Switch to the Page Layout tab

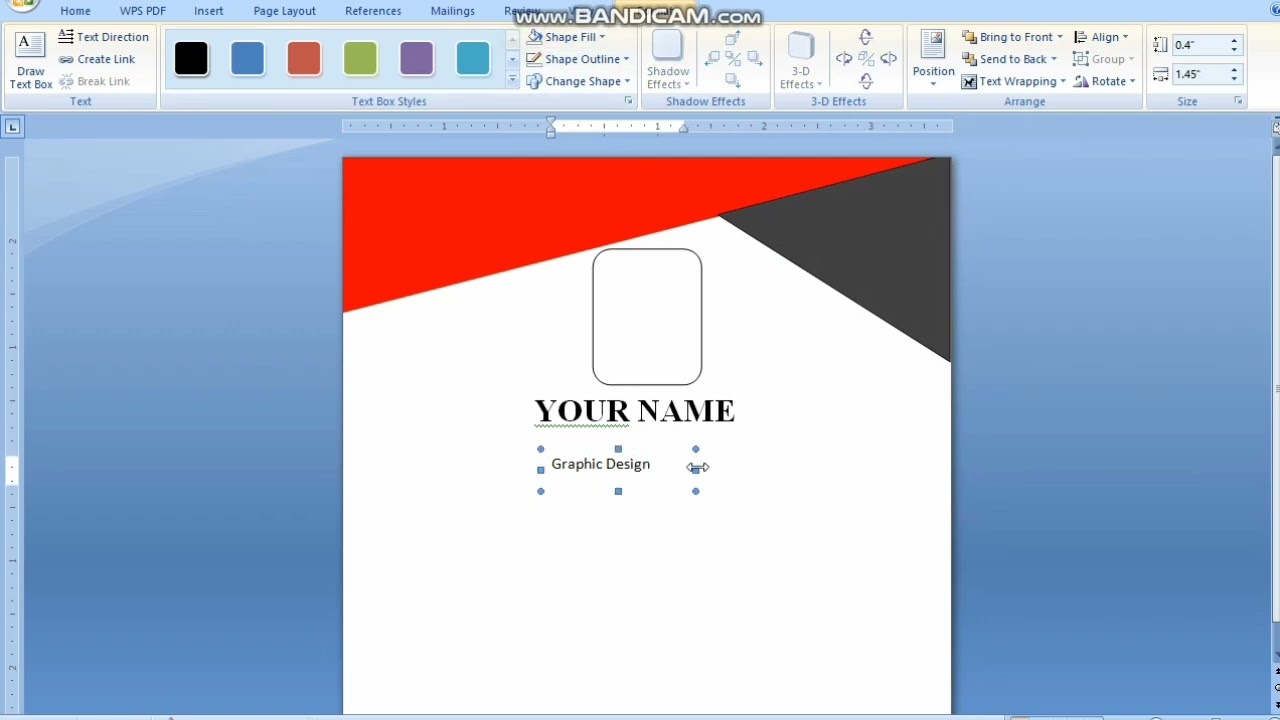click(x=284, y=11)
